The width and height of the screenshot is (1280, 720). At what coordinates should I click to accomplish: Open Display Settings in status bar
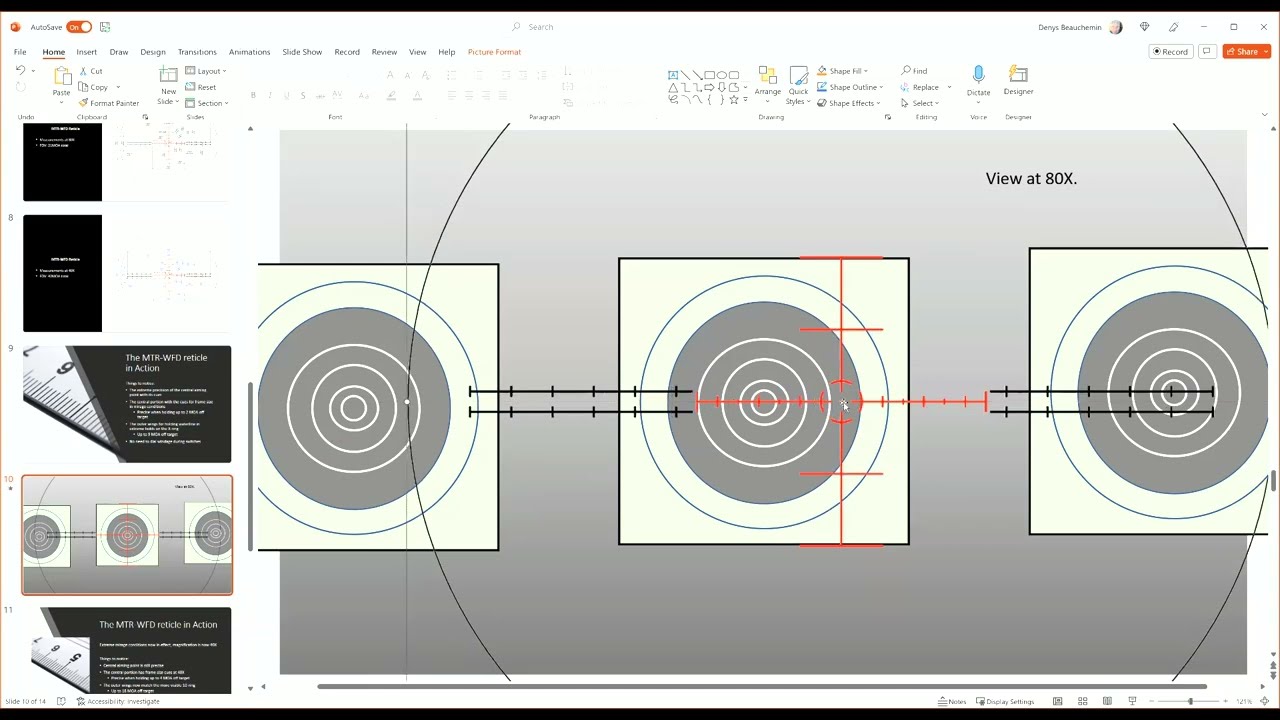pyautogui.click(x=1005, y=701)
